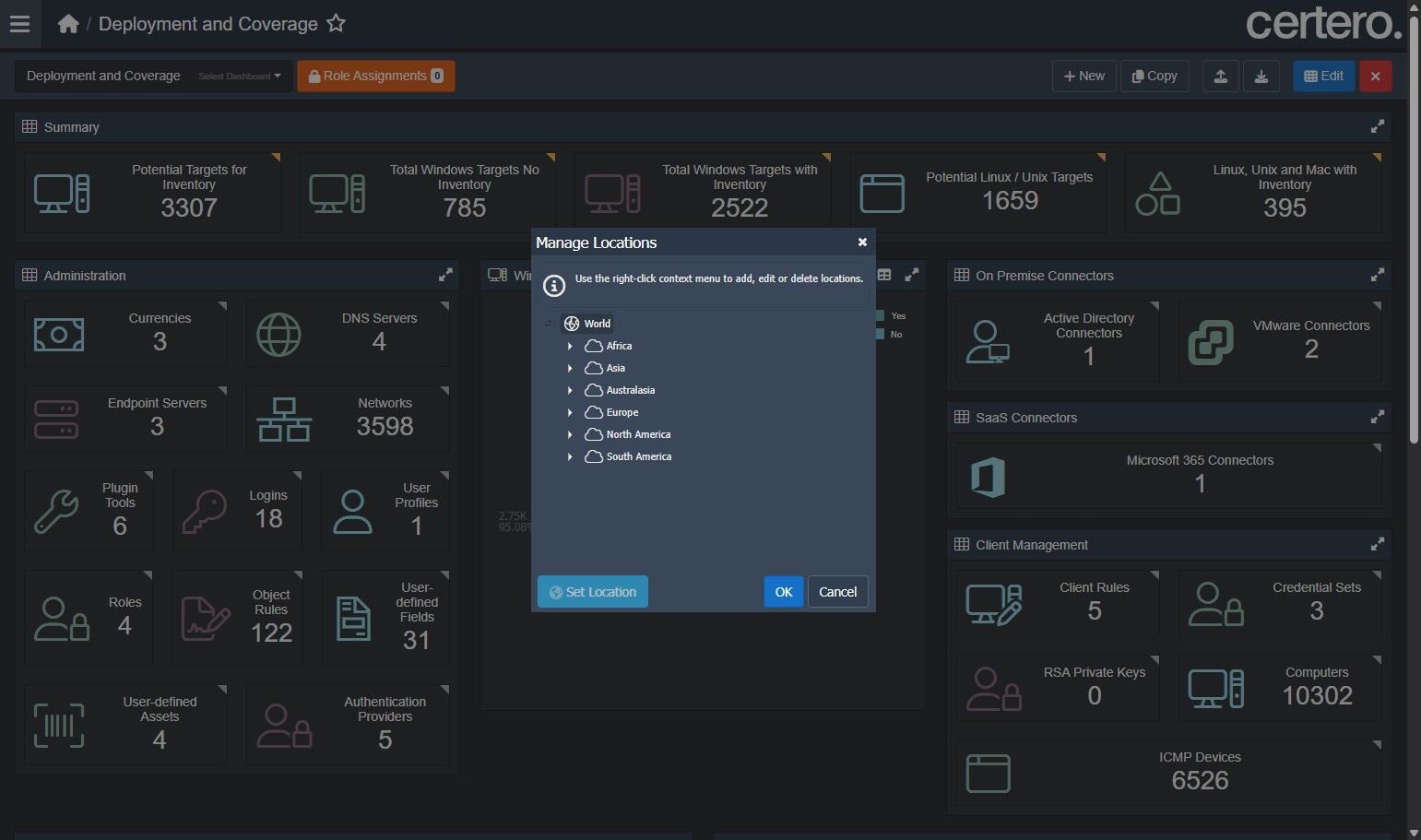Viewport: 1421px width, 840px height.
Task: Favorite this dashboard with the star icon
Action: point(337,24)
